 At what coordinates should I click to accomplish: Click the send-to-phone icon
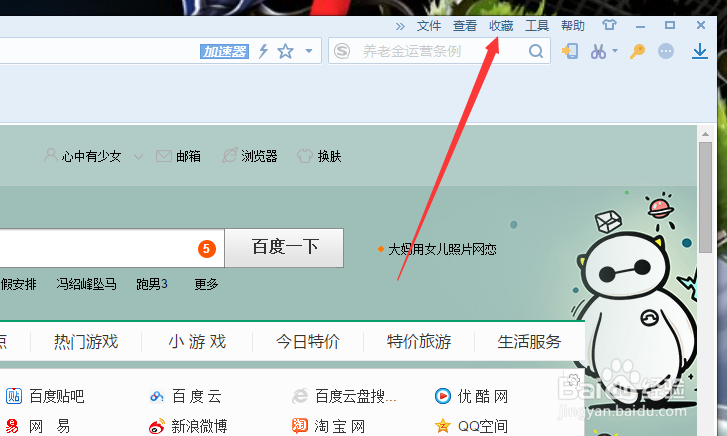point(570,51)
